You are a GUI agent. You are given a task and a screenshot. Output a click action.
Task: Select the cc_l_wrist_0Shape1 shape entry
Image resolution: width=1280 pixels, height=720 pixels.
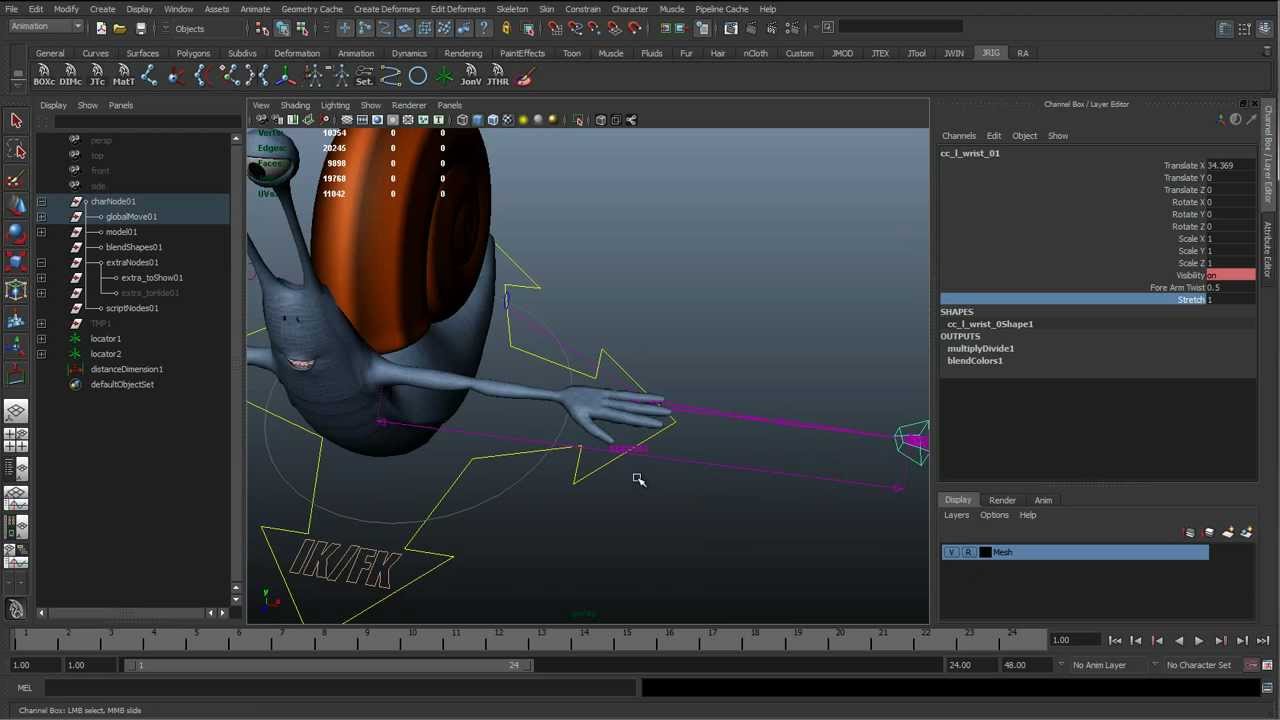(x=990, y=324)
